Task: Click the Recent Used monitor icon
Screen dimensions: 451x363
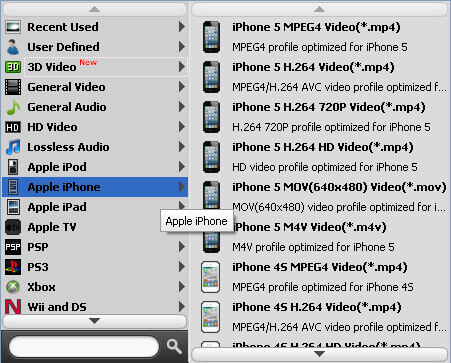Action: [13, 27]
